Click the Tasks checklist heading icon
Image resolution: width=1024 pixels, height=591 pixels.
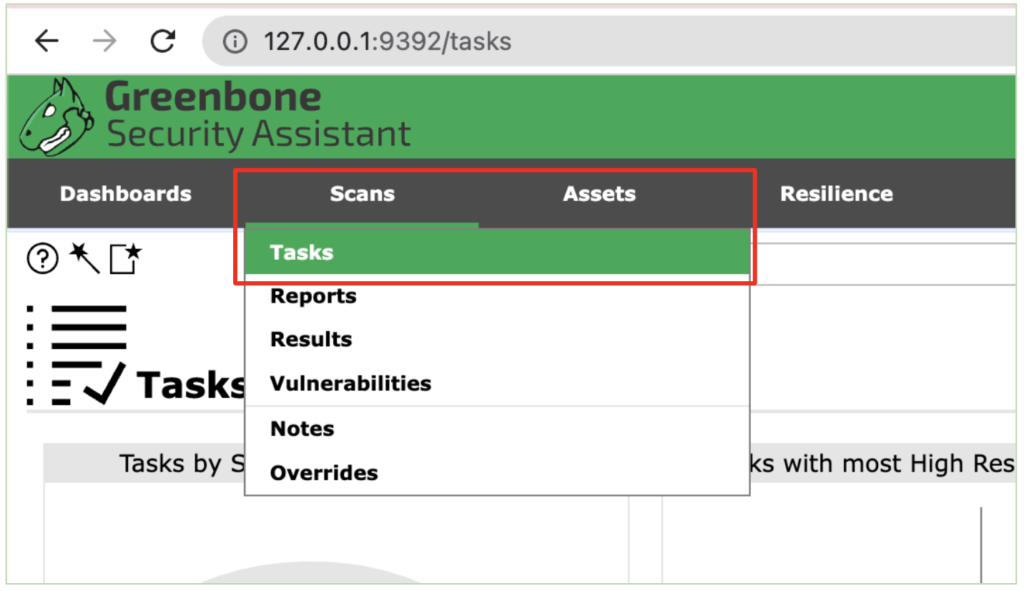(76, 355)
